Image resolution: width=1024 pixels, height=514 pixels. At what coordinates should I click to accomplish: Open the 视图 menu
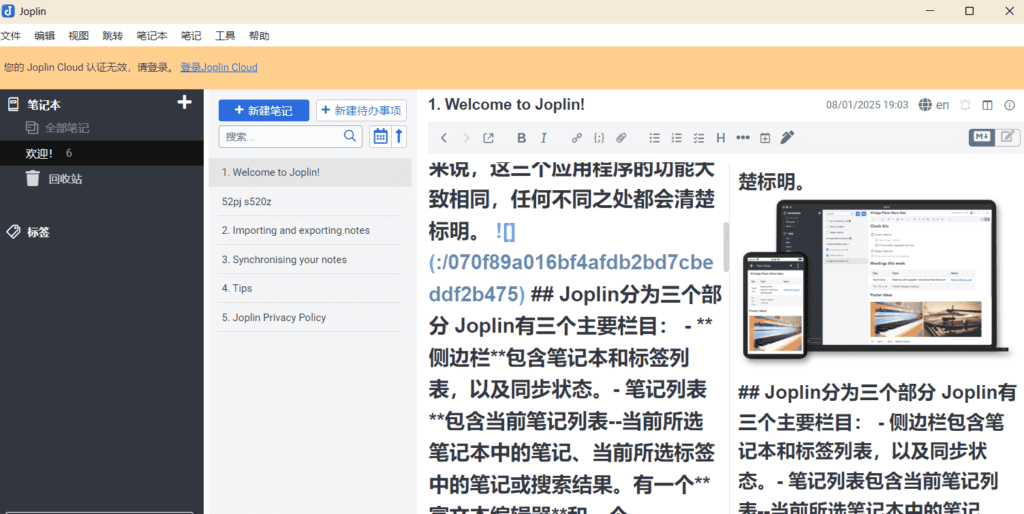[78, 36]
